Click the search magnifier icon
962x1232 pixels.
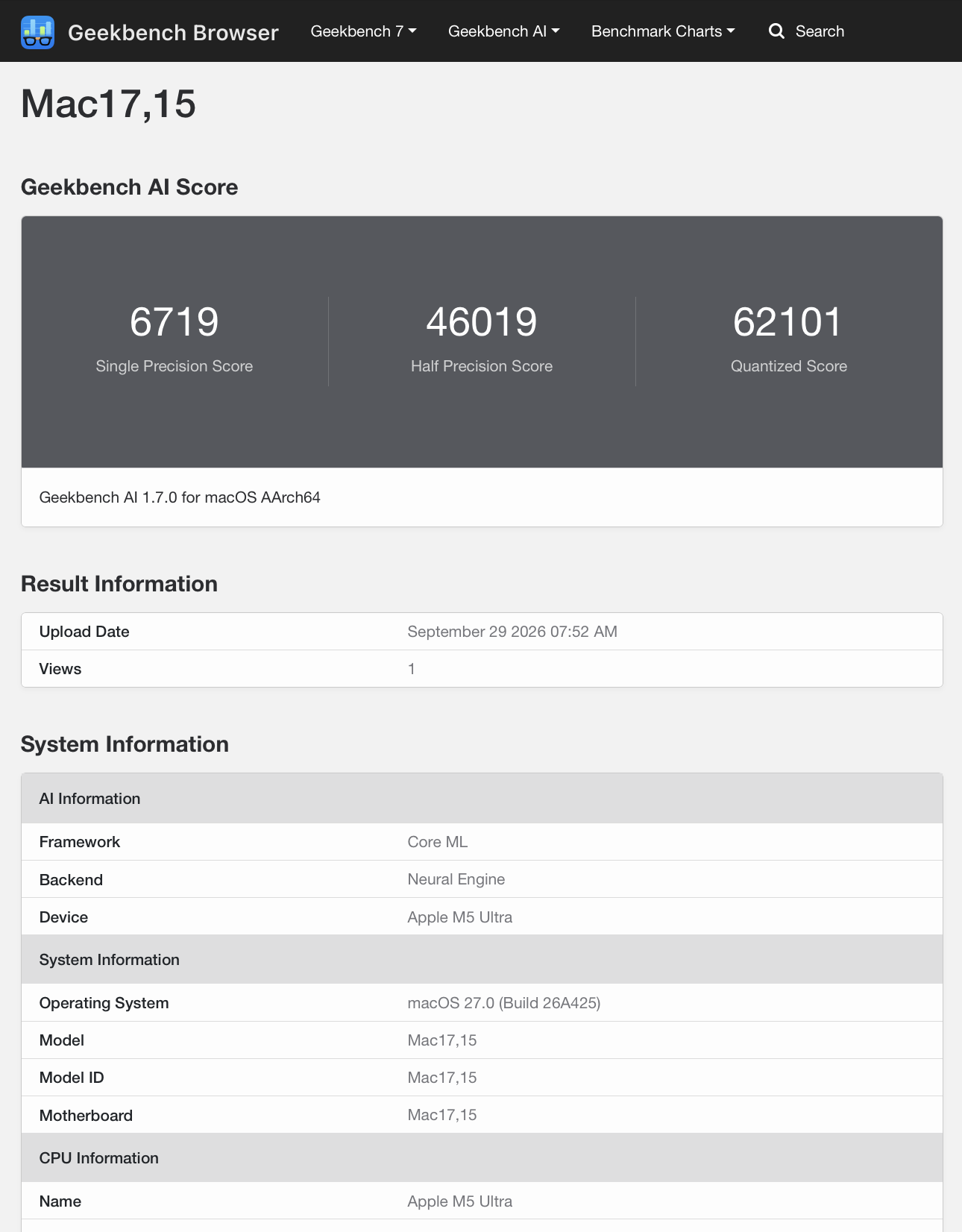[x=776, y=31]
